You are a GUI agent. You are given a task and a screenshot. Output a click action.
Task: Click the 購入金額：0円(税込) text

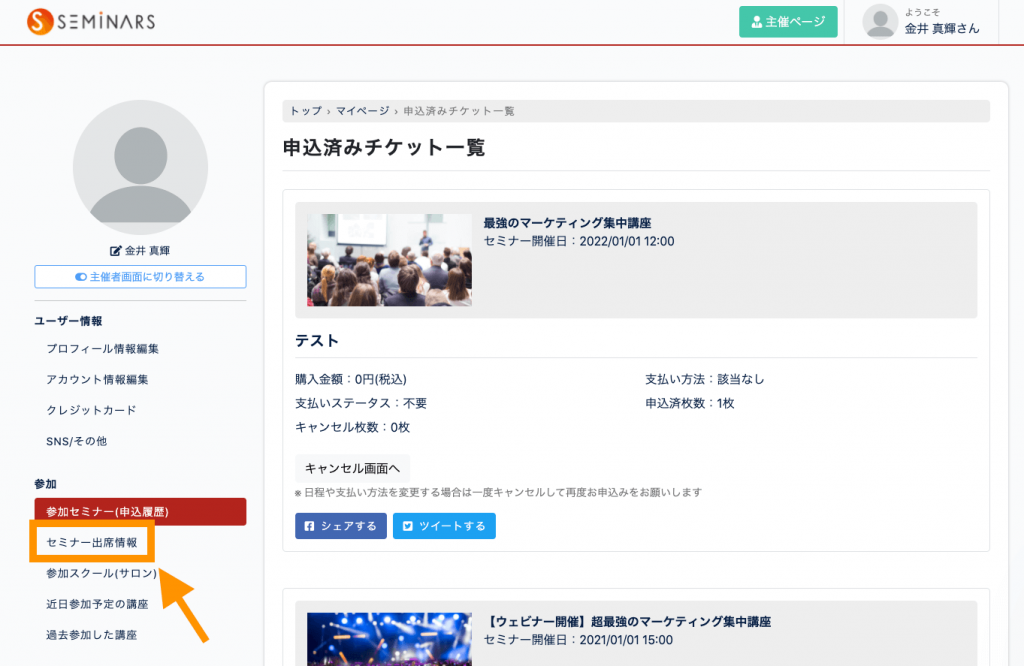[x=351, y=379]
